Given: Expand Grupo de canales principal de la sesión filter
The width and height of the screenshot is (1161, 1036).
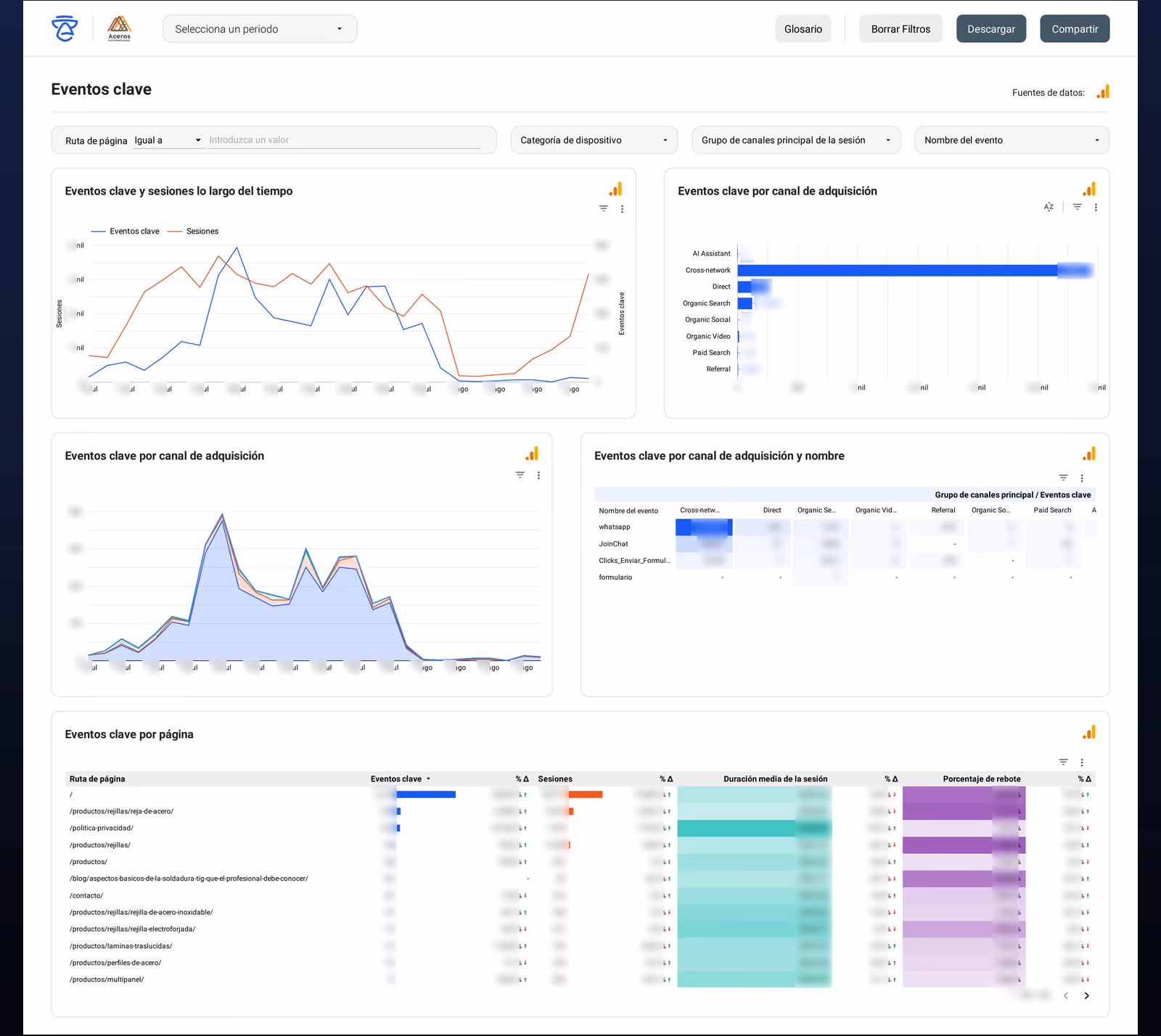Looking at the screenshot, I should click(797, 141).
